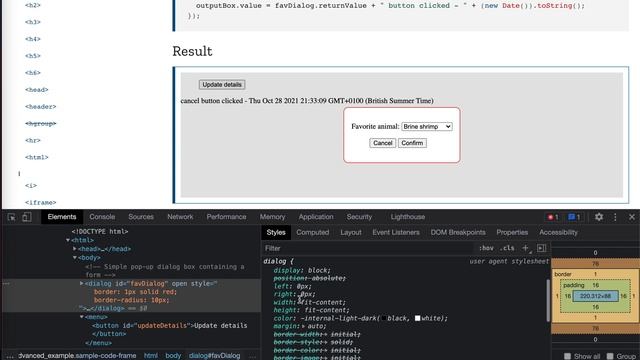Open the <hgroup> sidebar link
Viewport: 640px width, 360px height.
point(40,123)
